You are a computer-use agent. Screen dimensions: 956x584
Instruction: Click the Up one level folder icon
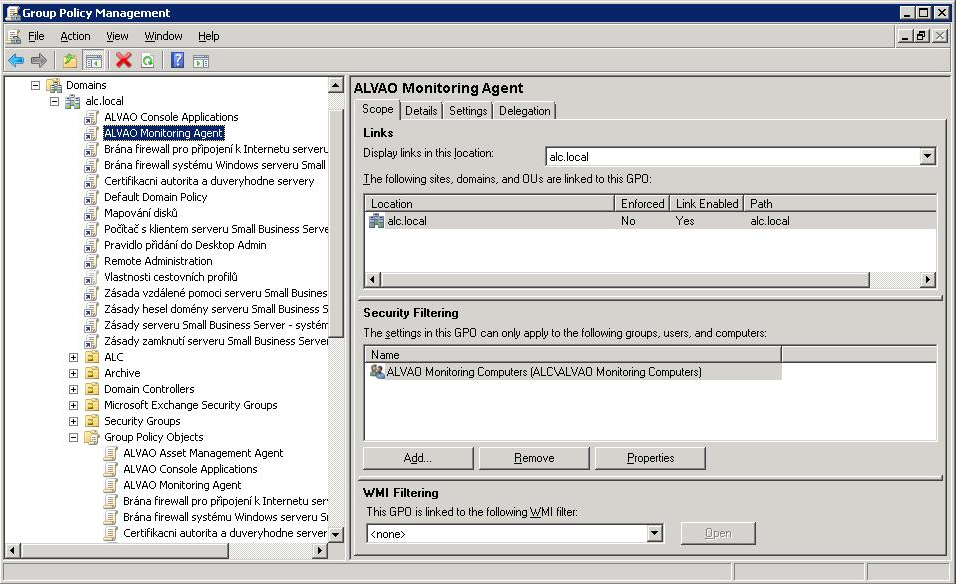pos(70,60)
